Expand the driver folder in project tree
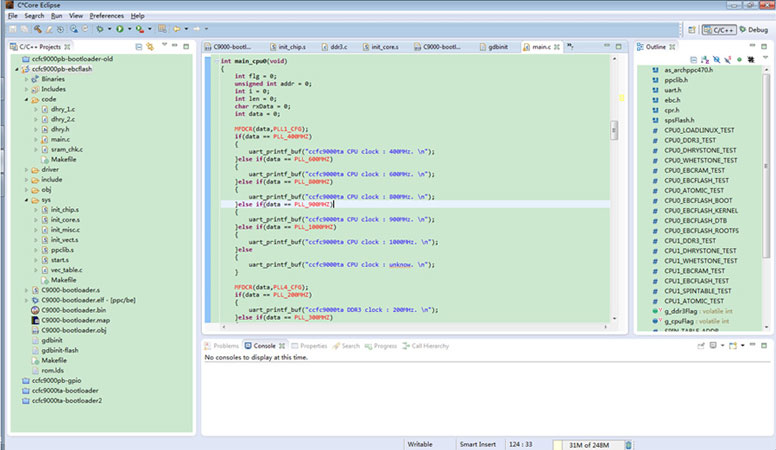Viewport: 776px width, 450px height. coord(27,170)
